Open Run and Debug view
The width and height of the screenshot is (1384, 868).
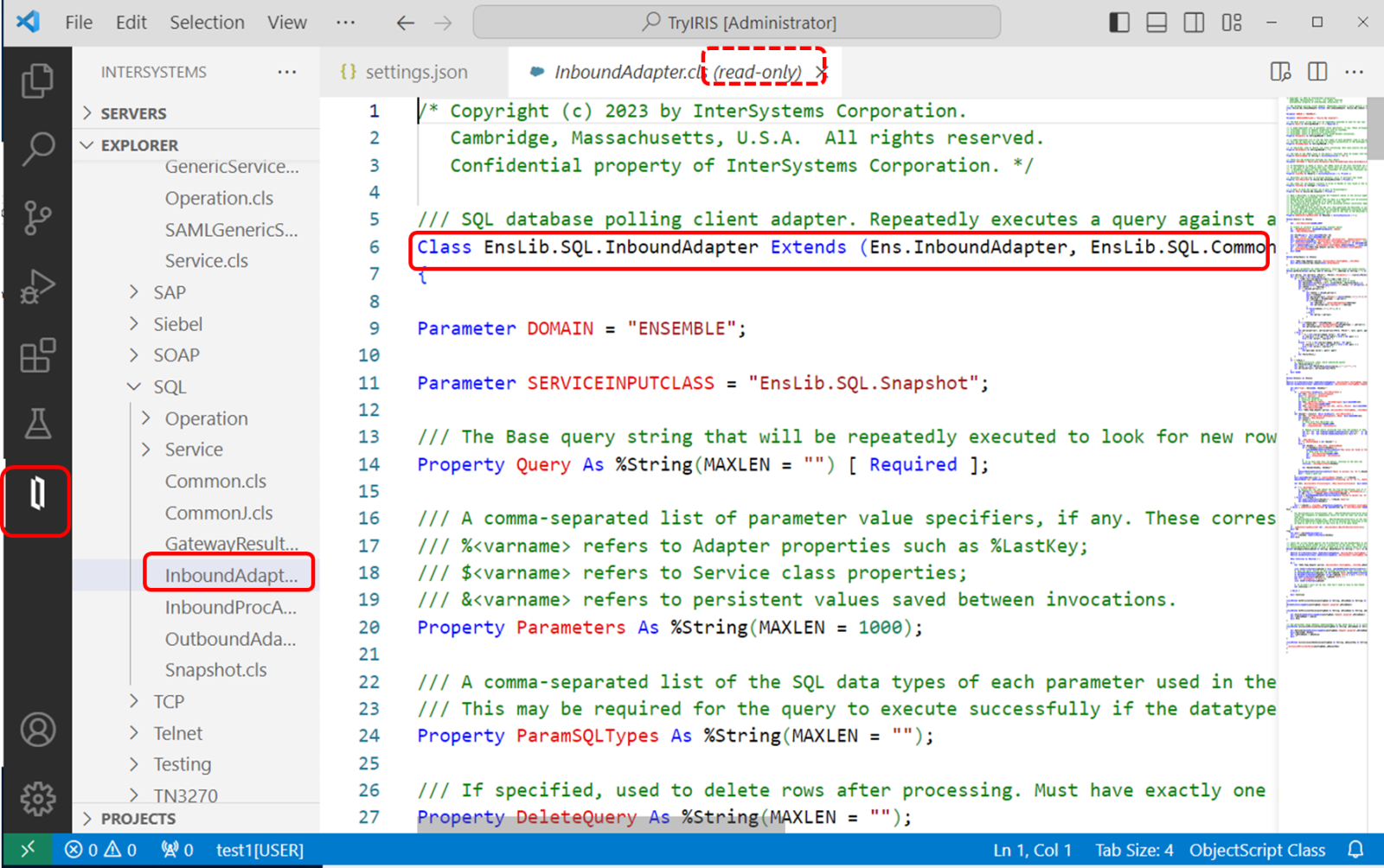(x=37, y=286)
